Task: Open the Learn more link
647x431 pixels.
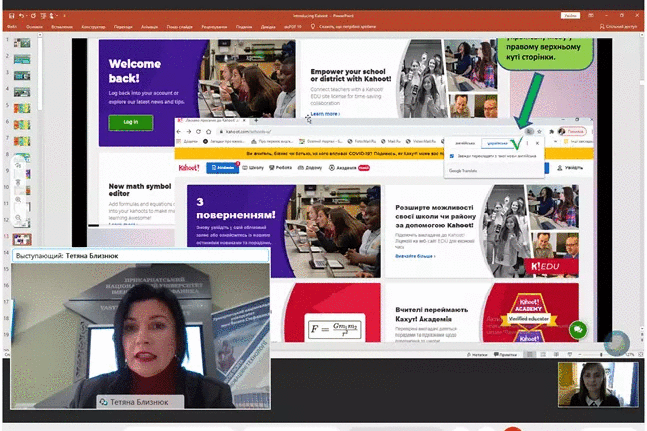Action: [324, 114]
